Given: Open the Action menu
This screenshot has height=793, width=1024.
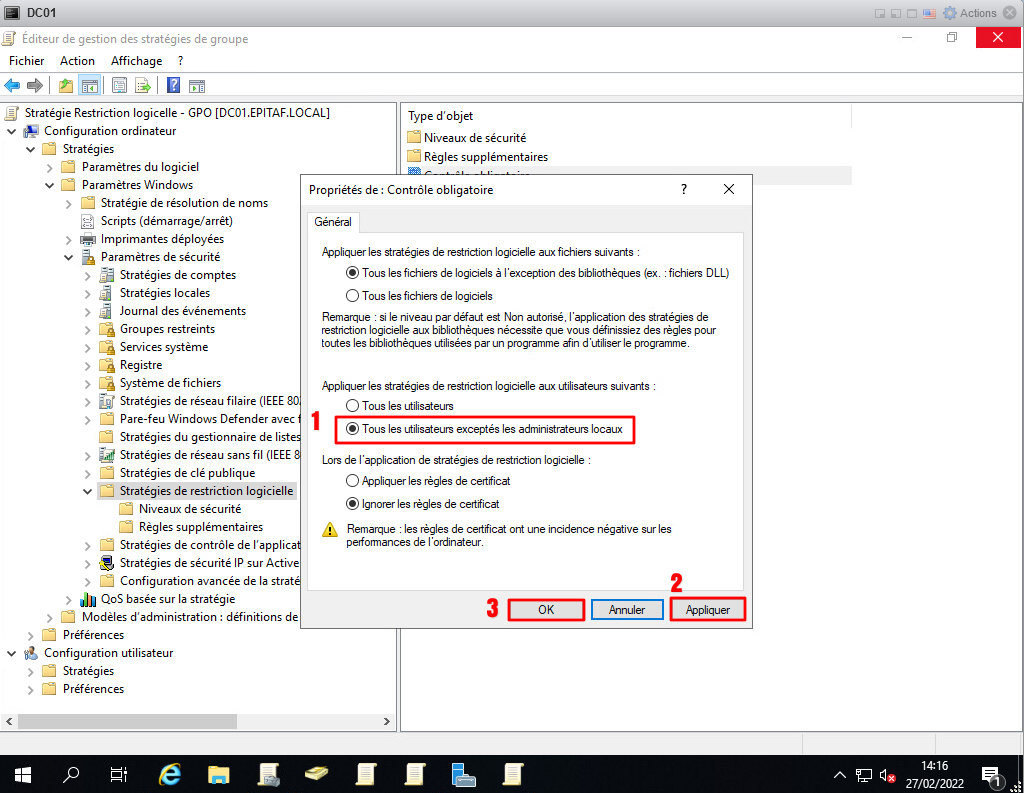Looking at the screenshot, I should tap(77, 61).
